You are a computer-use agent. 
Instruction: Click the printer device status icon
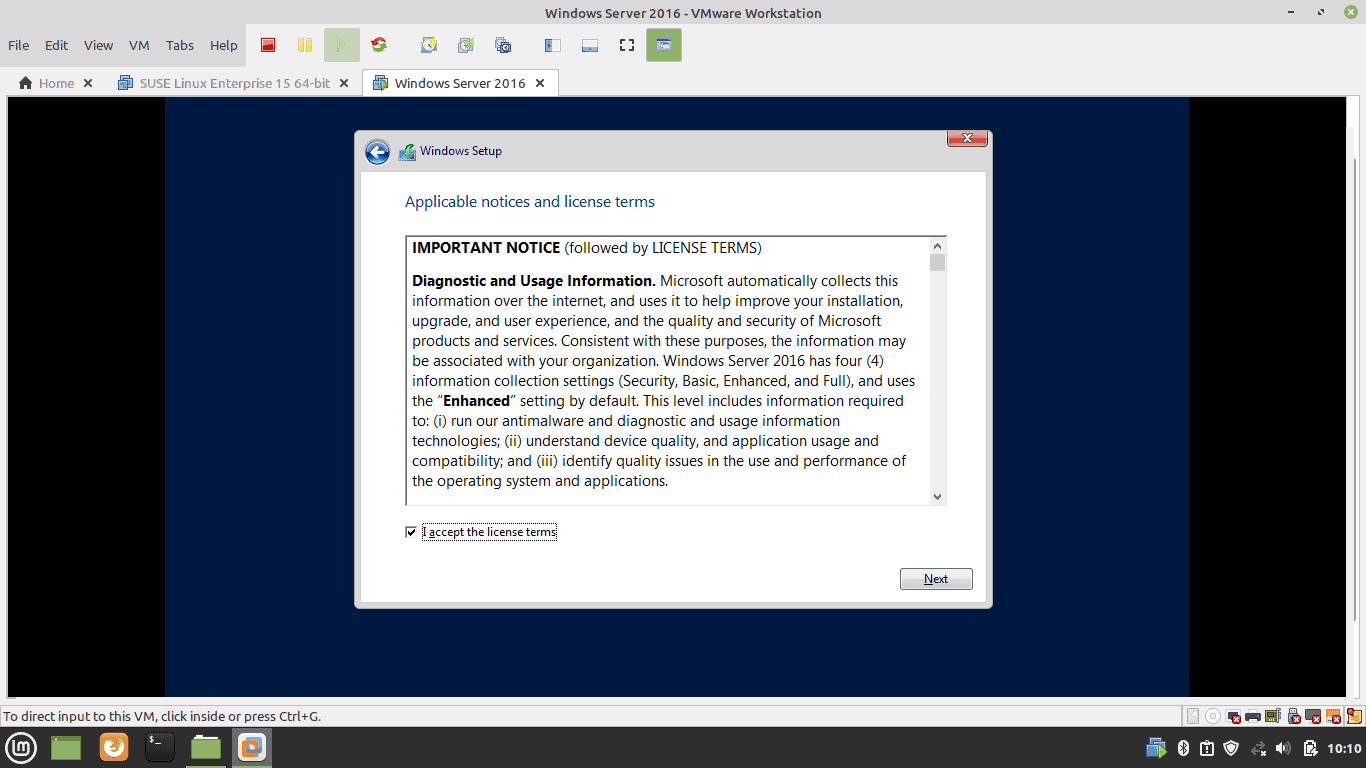point(1253,716)
